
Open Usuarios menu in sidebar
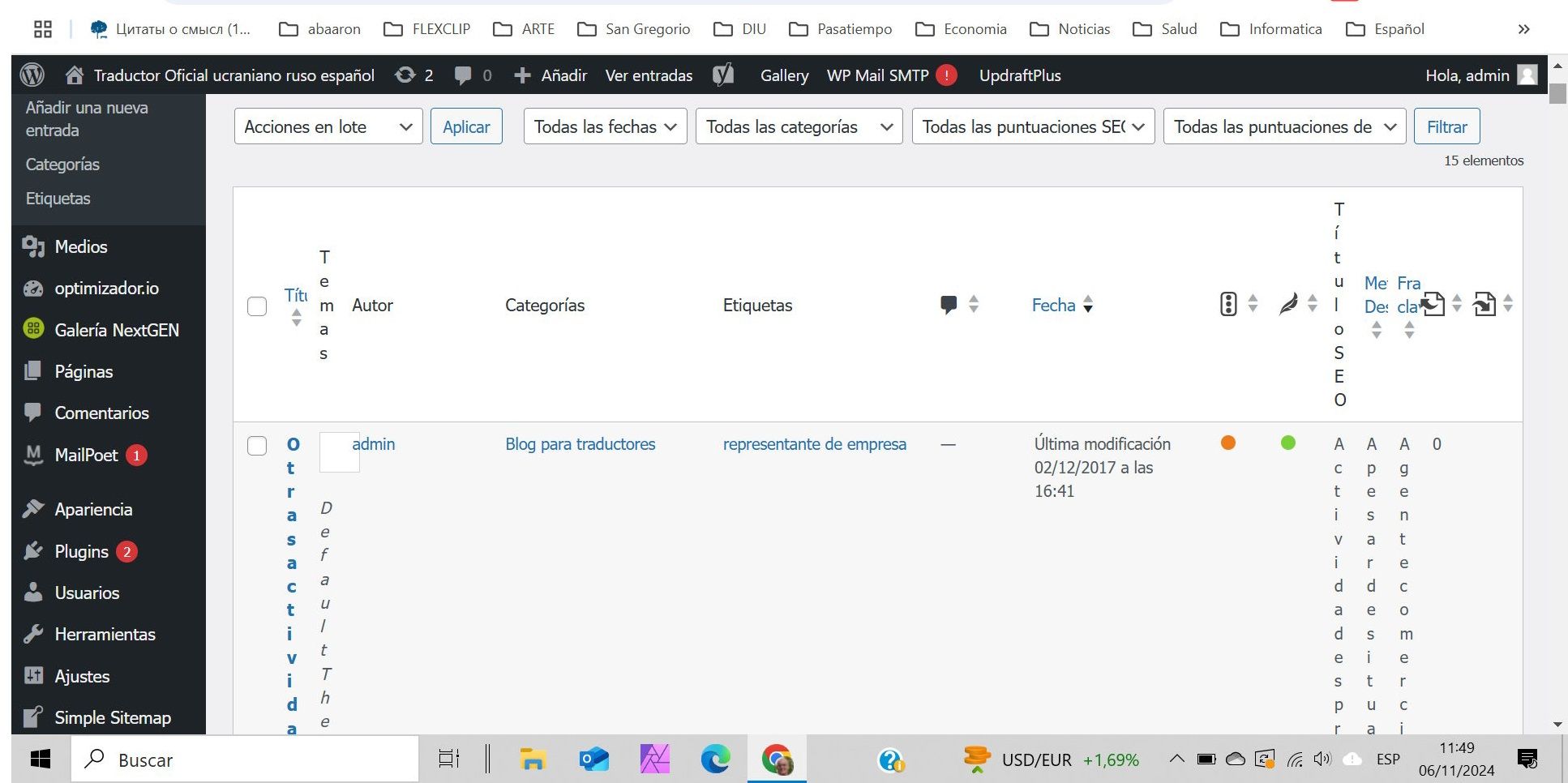point(87,593)
